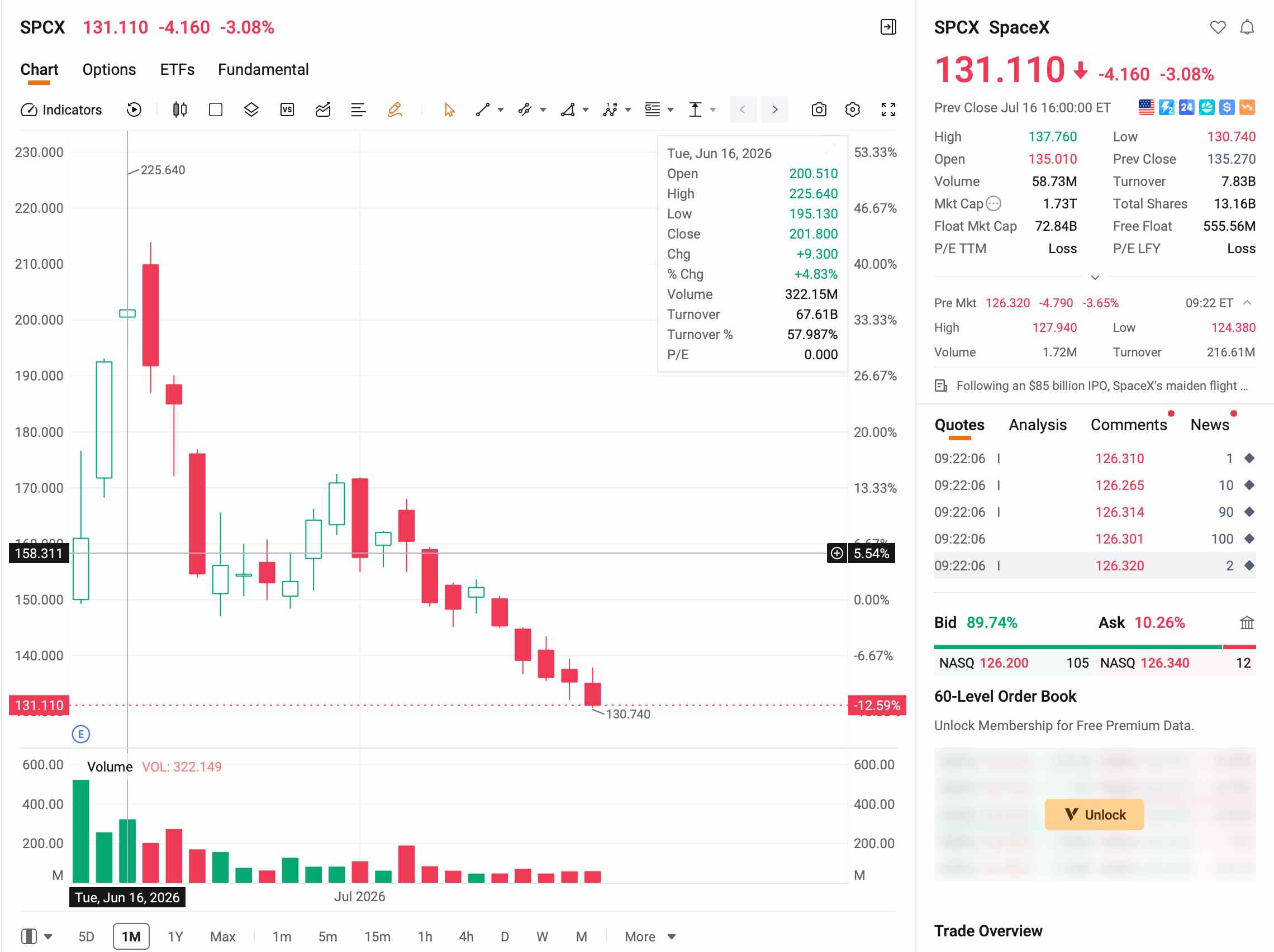The image size is (1274, 952).
Task: Select the text annotation list tool
Action: [x=653, y=110]
